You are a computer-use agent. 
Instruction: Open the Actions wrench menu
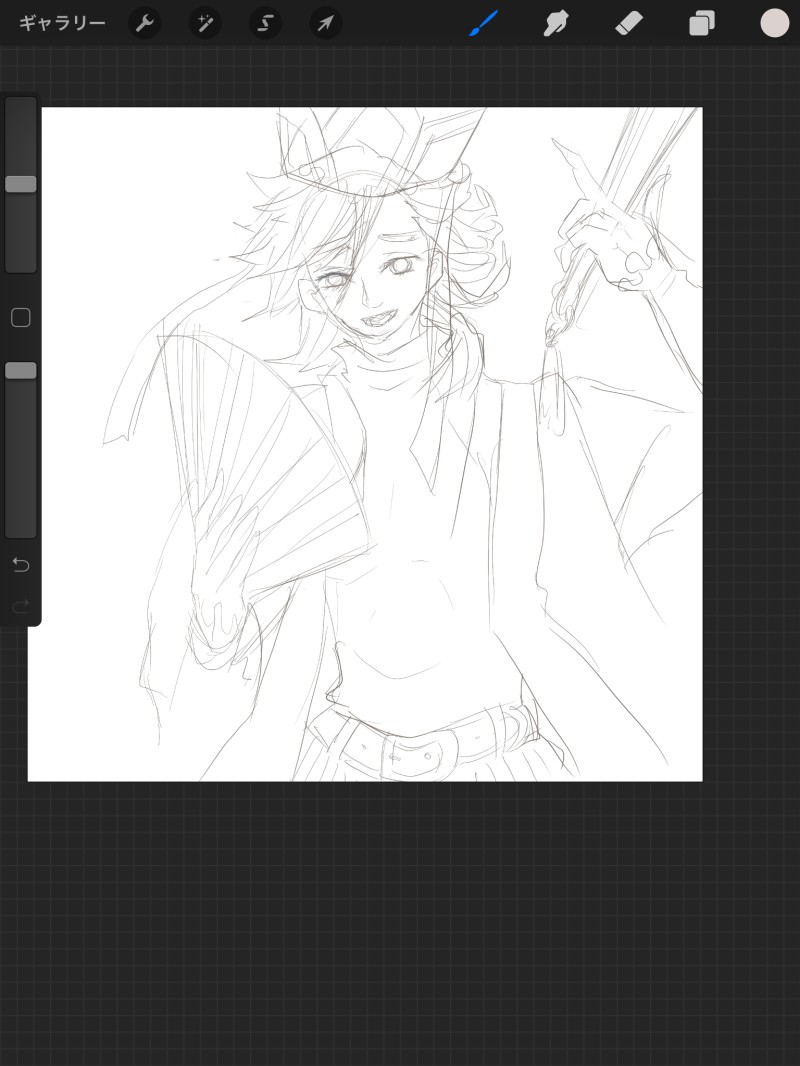(x=145, y=24)
